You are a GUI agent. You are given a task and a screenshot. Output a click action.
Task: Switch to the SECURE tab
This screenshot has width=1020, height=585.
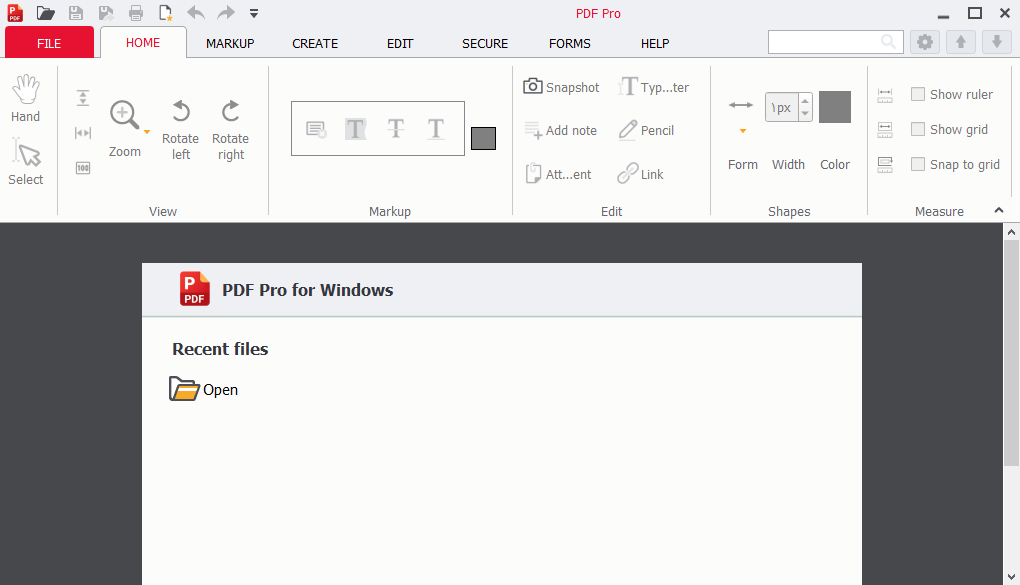coord(485,44)
